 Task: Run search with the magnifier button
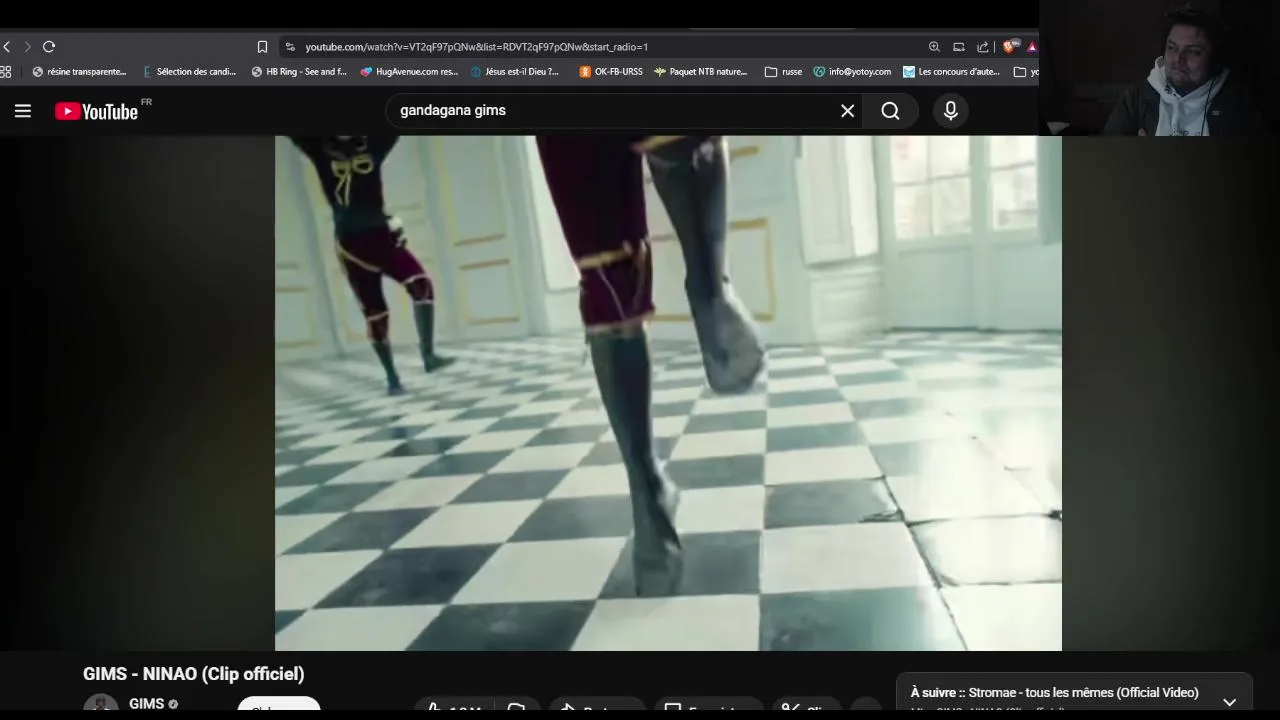pyautogui.click(x=890, y=111)
